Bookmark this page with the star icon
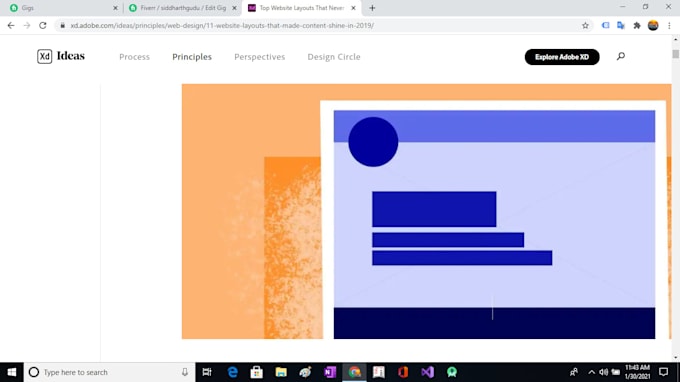 click(x=585, y=26)
